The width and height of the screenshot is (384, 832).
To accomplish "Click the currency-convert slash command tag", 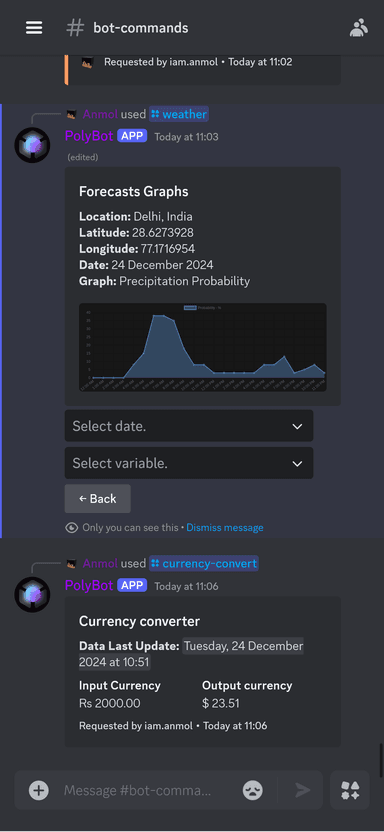I will (204, 564).
